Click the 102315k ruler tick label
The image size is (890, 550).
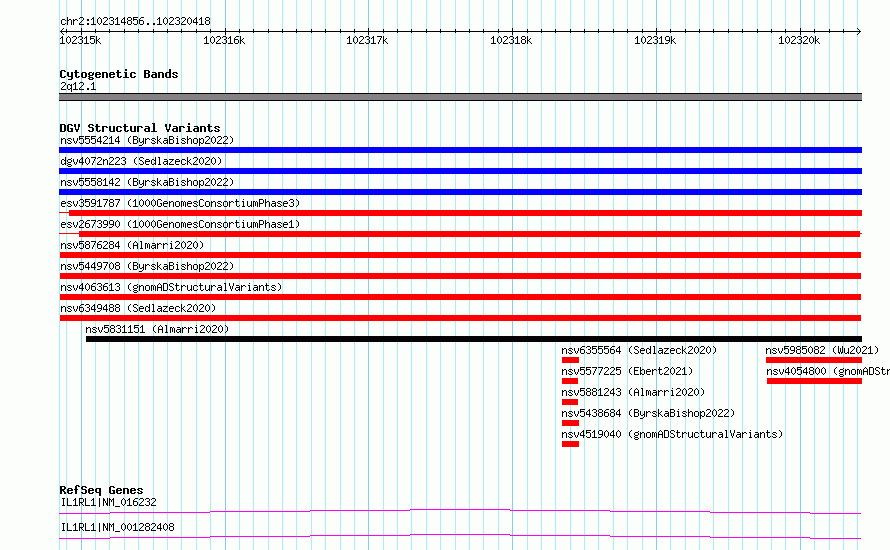(80, 40)
